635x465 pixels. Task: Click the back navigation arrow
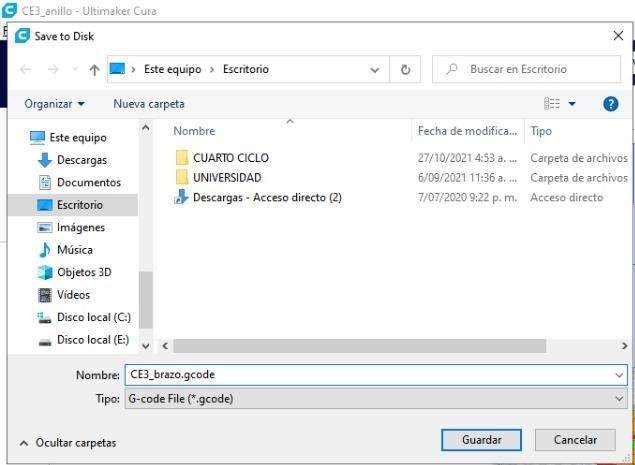26,70
